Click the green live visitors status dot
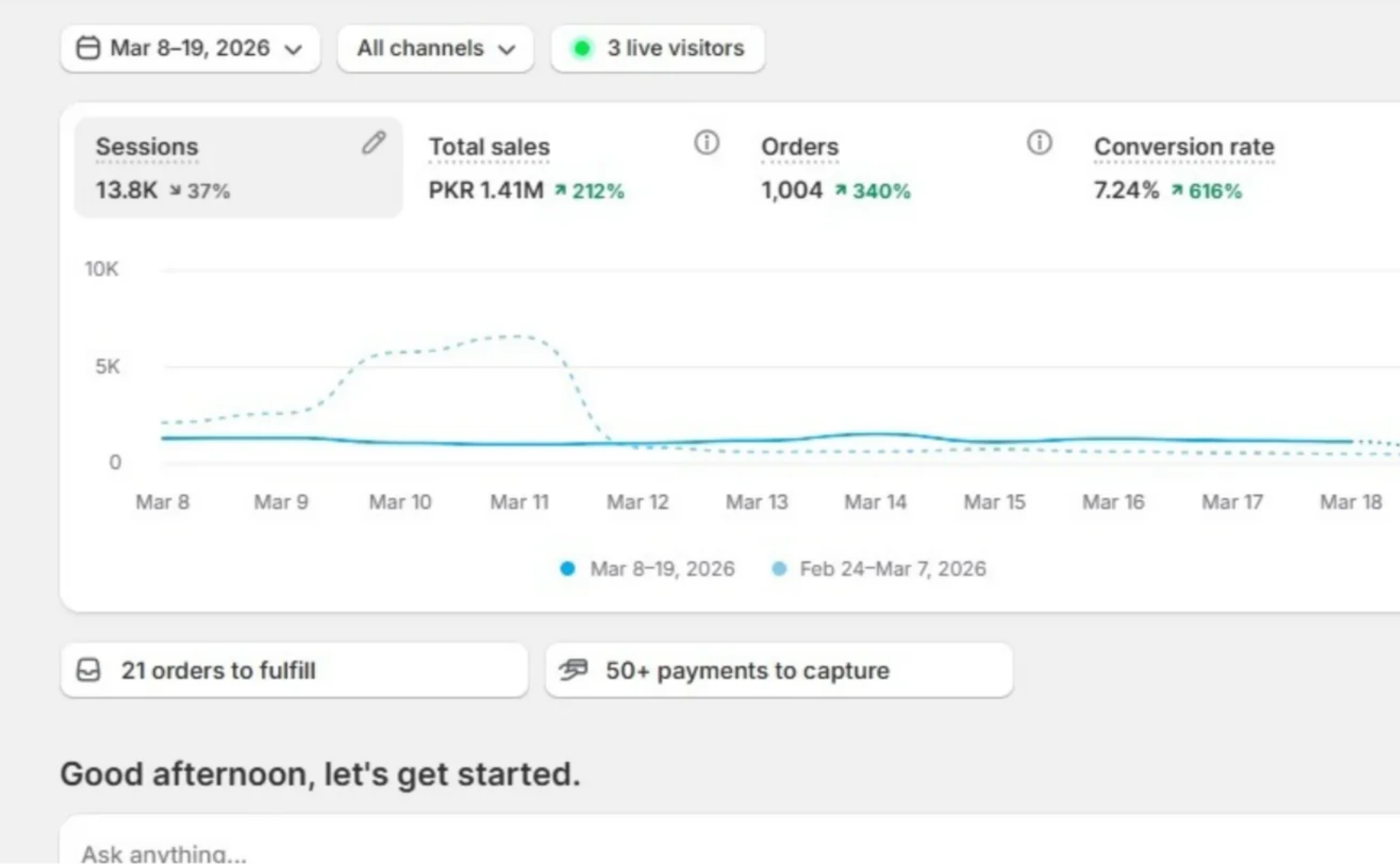The width and height of the screenshot is (1400, 864). (x=582, y=48)
